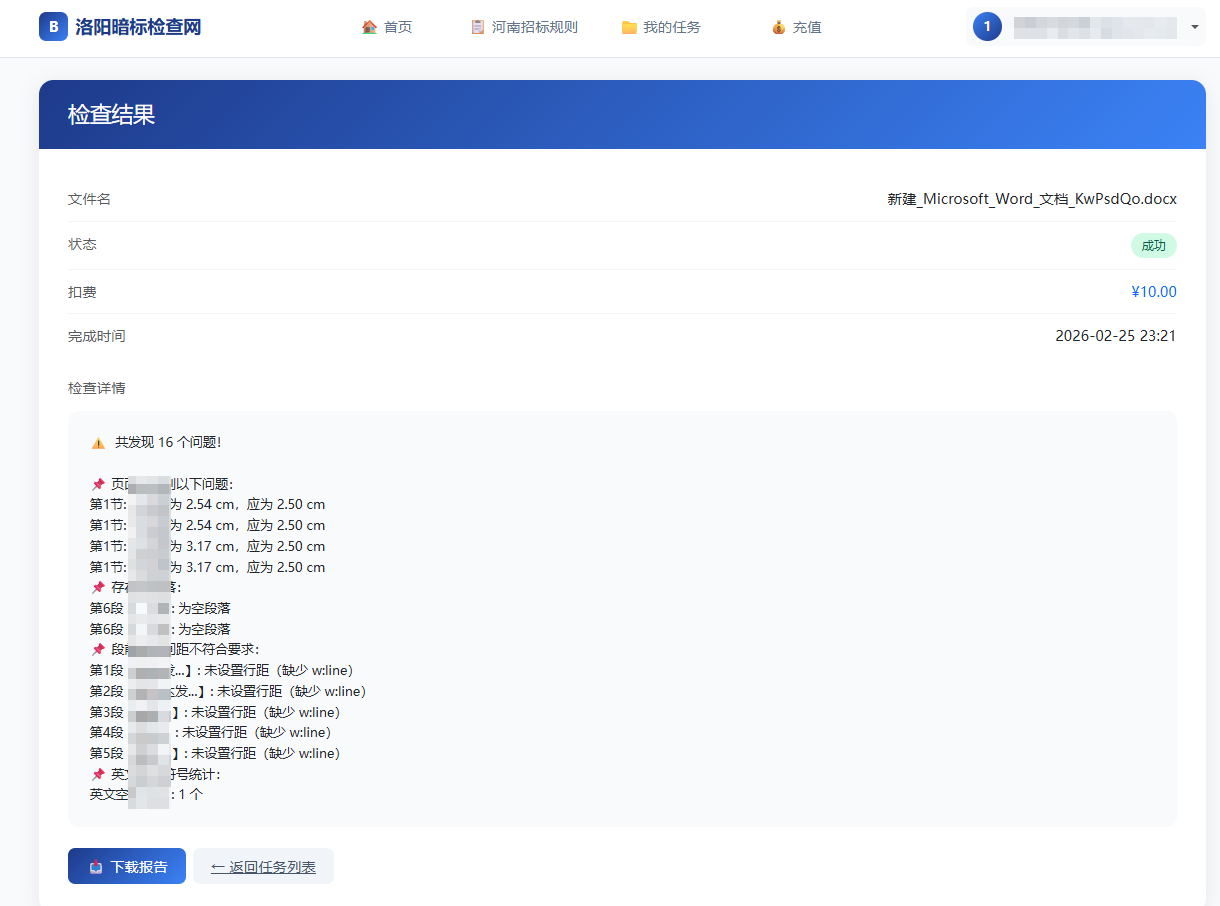1220x906 pixels.
Task: Click the pin icon beside 英文标点符号统计
Action: [97, 773]
